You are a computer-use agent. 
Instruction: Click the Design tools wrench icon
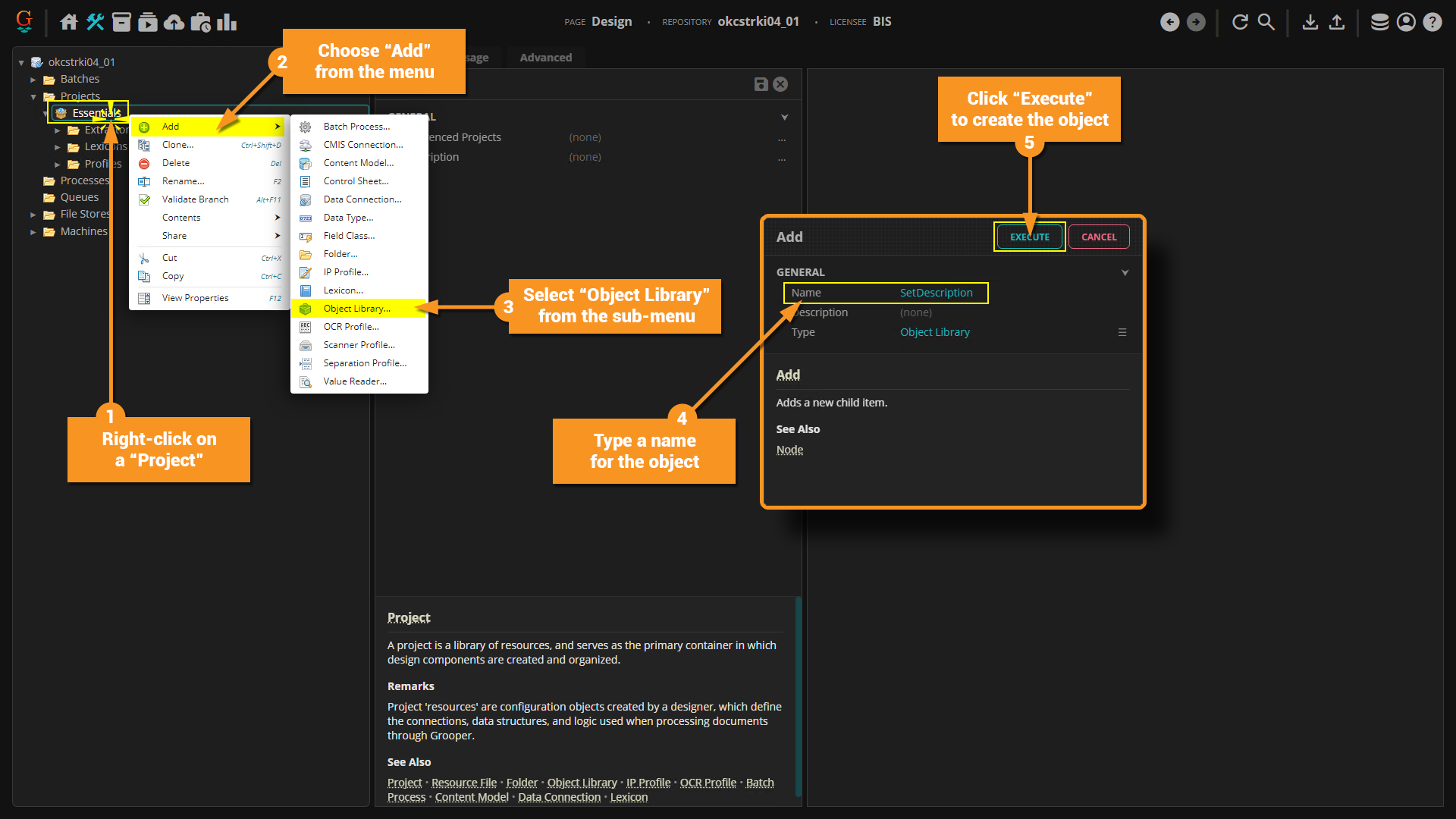pos(95,22)
